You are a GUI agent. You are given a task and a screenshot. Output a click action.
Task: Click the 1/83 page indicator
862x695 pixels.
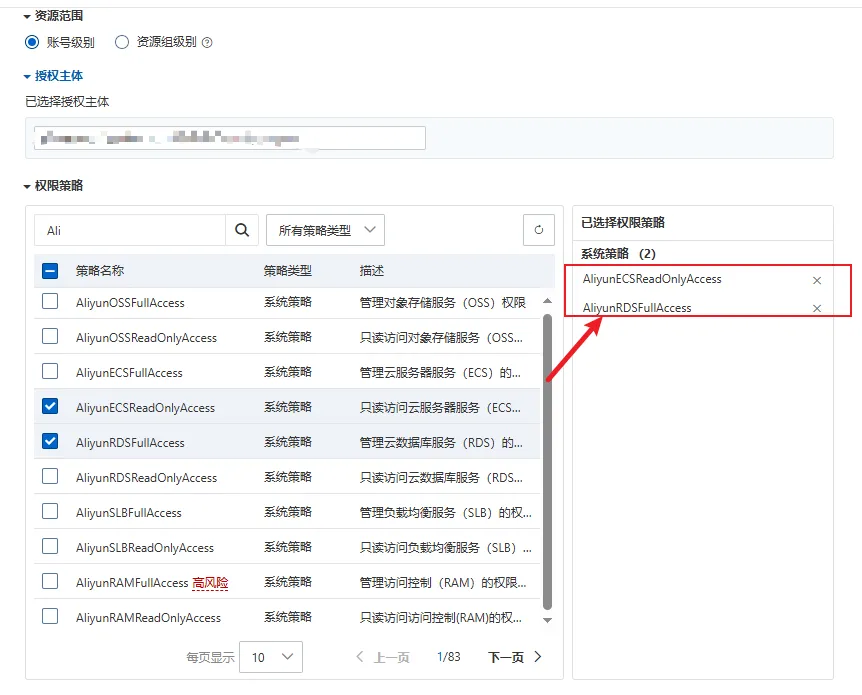[449, 657]
